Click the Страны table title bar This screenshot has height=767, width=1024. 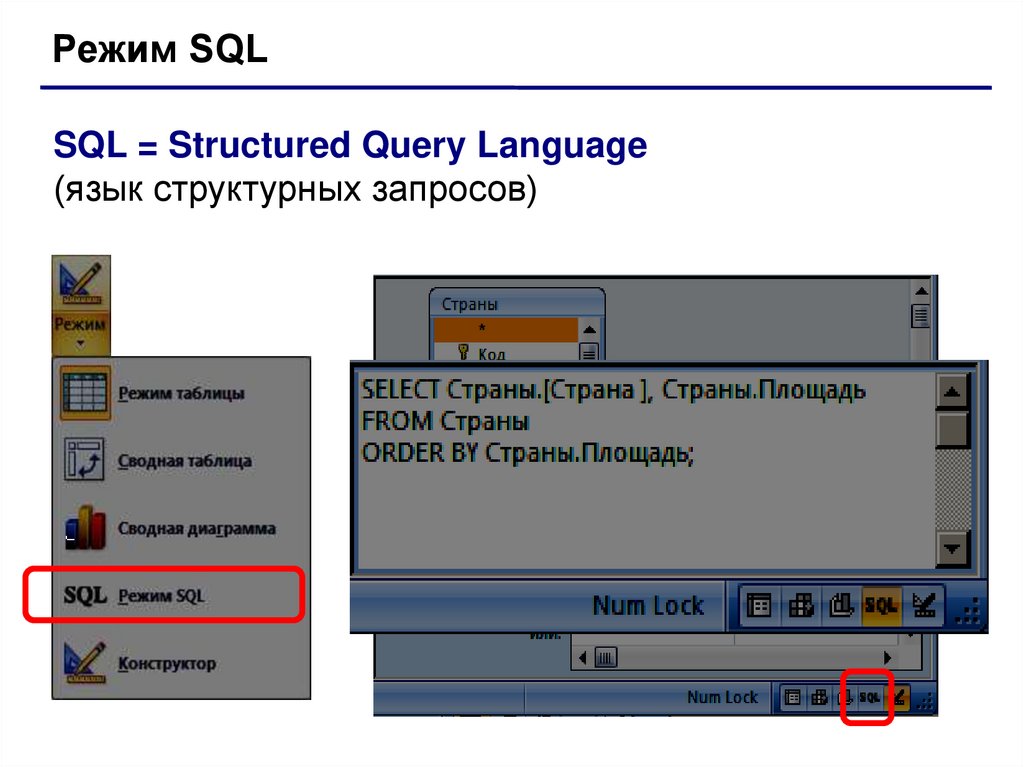click(x=517, y=304)
